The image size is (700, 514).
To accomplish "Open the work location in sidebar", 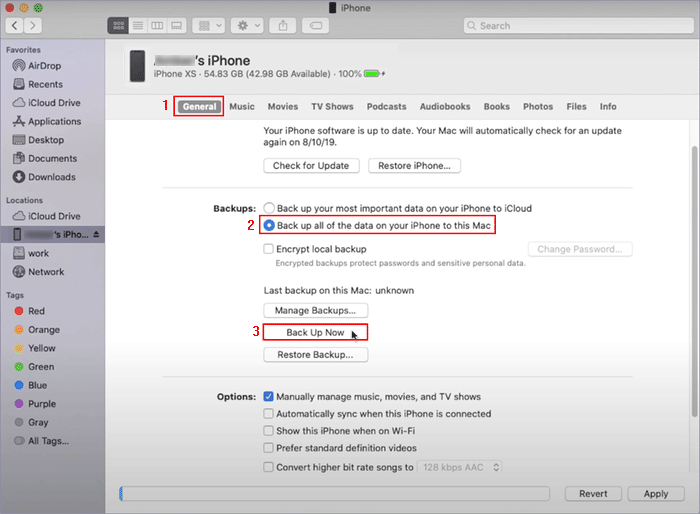I will tap(31, 253).
